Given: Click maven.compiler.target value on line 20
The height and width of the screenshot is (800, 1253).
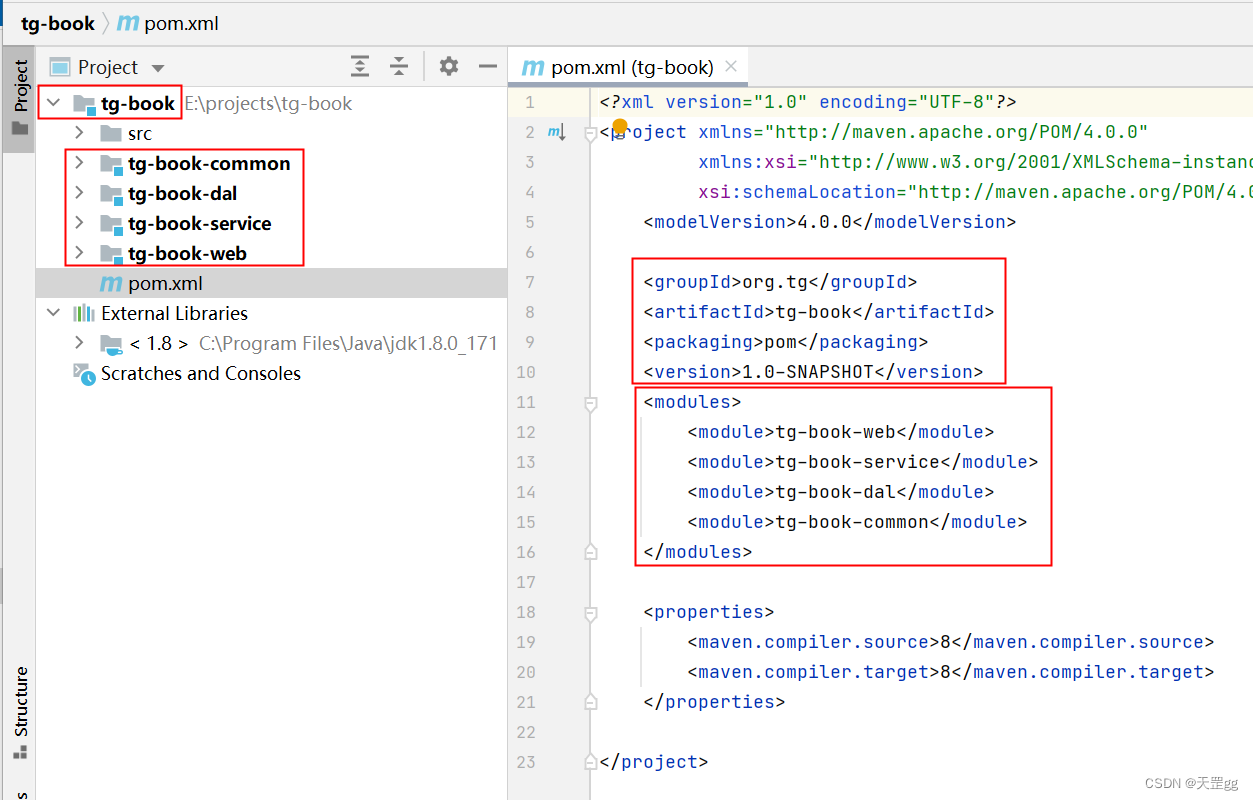Looking at the screenshot, I should (x=945, y=672).
